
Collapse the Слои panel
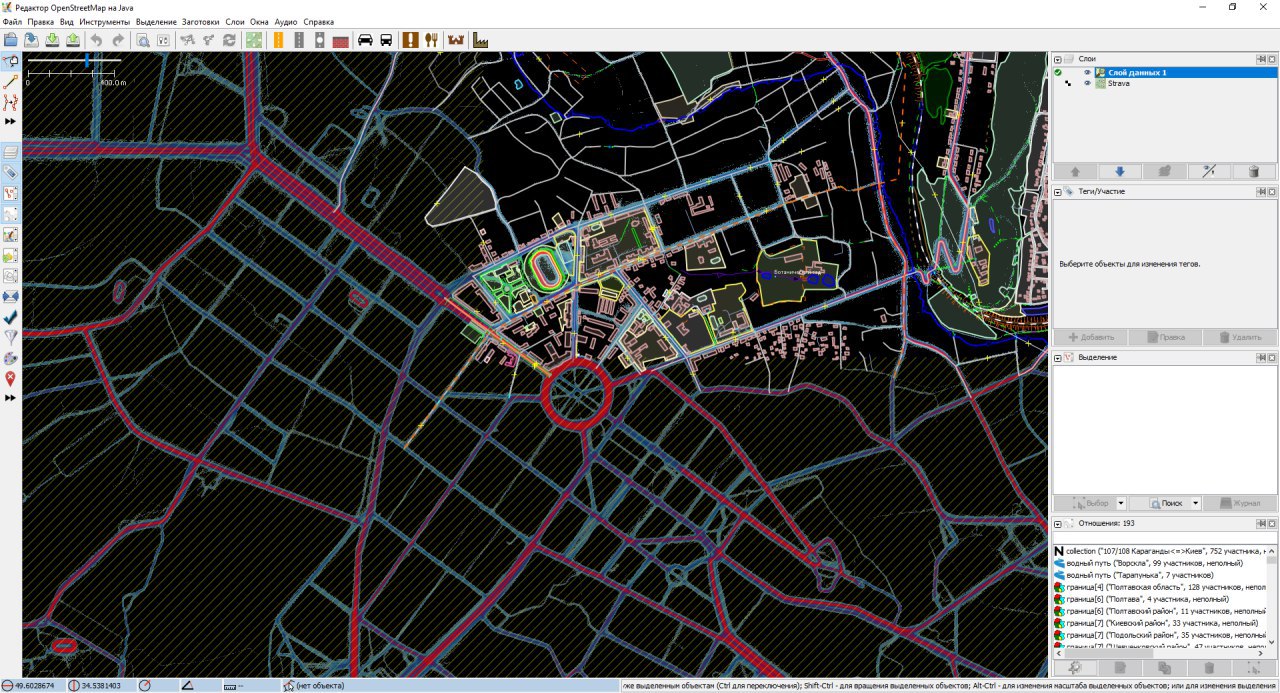pyautogui.click(x=1057, y=59)
